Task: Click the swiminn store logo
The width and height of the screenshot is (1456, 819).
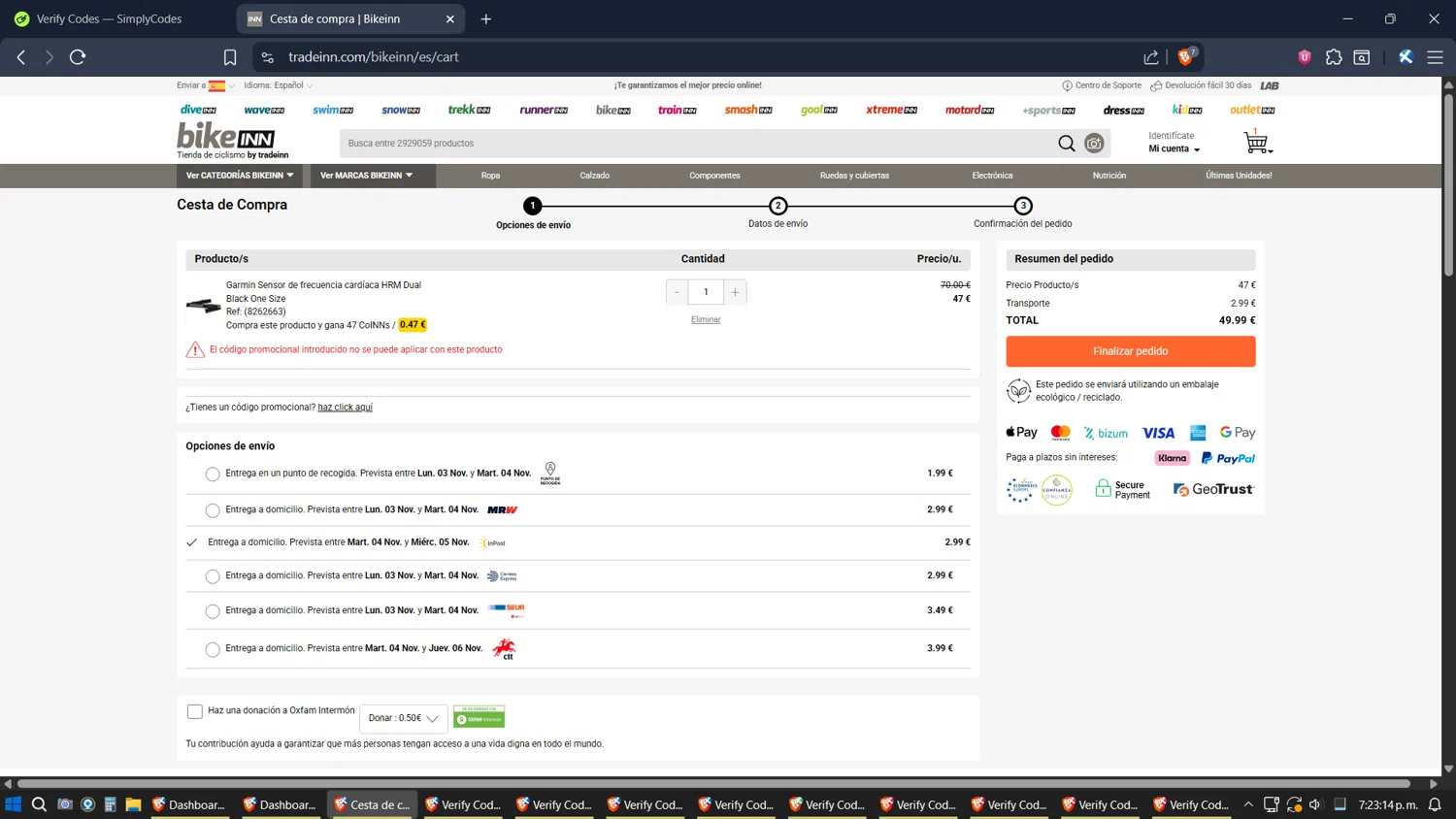Action: (x=333, y=110)
